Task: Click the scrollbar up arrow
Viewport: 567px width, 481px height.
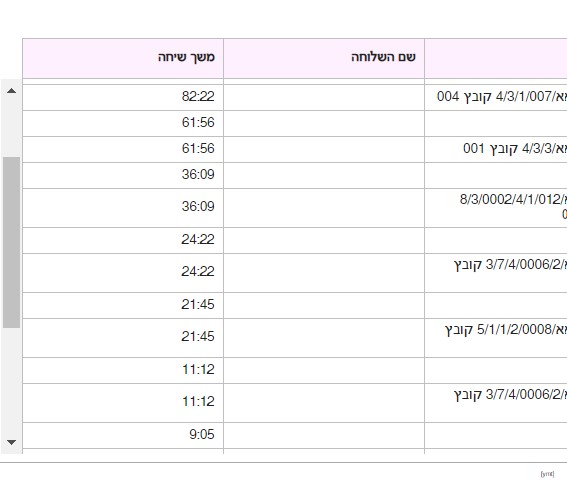Action: 11,91
